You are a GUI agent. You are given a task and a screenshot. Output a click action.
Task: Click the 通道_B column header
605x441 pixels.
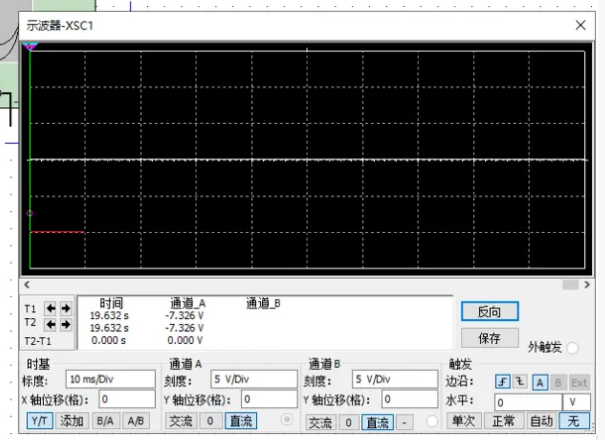point(264,304)
